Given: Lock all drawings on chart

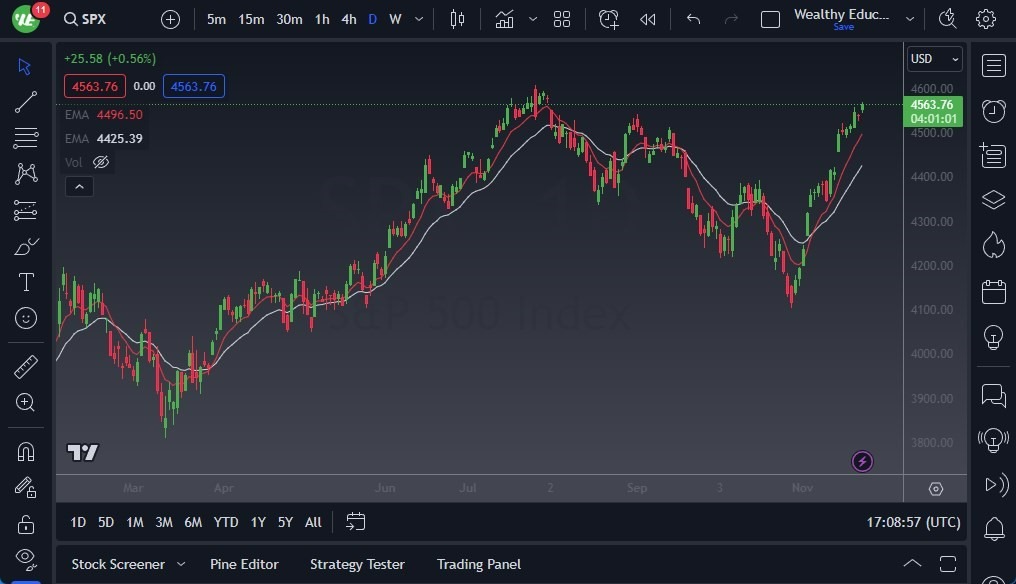Looking at the screenshot, I should (x=26, y=523).
